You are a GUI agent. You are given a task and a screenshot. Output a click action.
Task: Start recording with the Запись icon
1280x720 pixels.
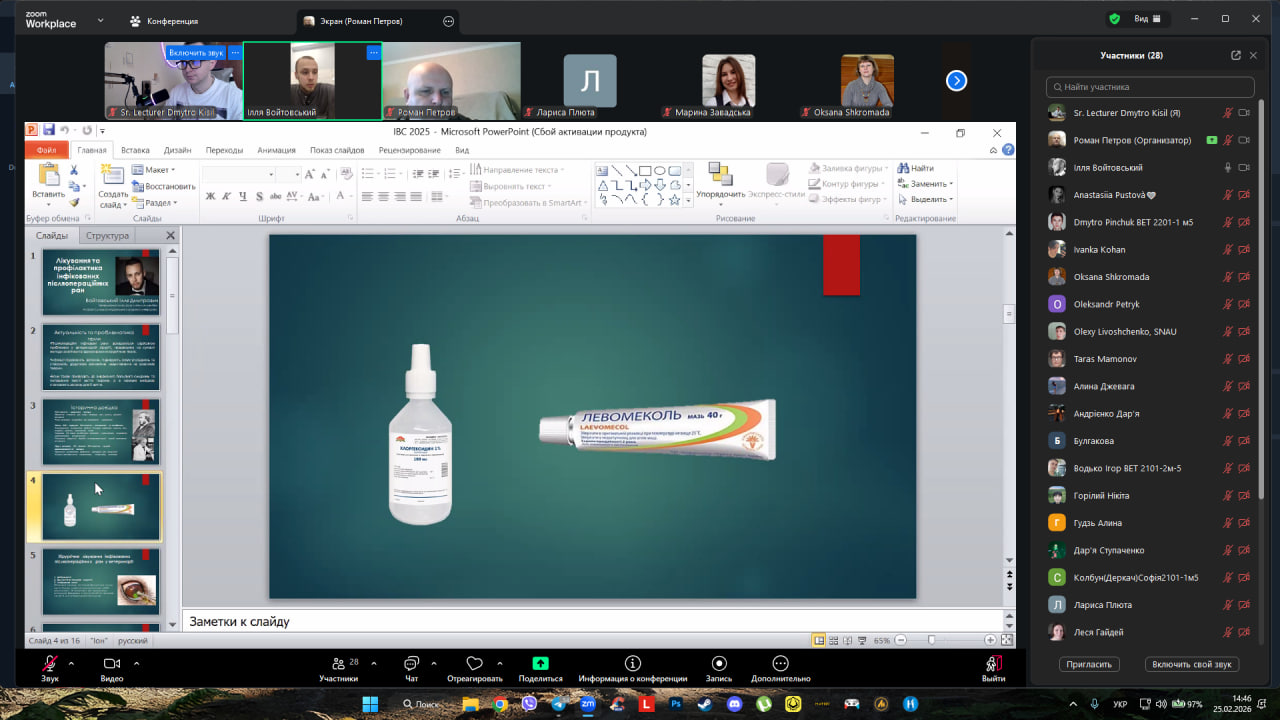(719, 664)
